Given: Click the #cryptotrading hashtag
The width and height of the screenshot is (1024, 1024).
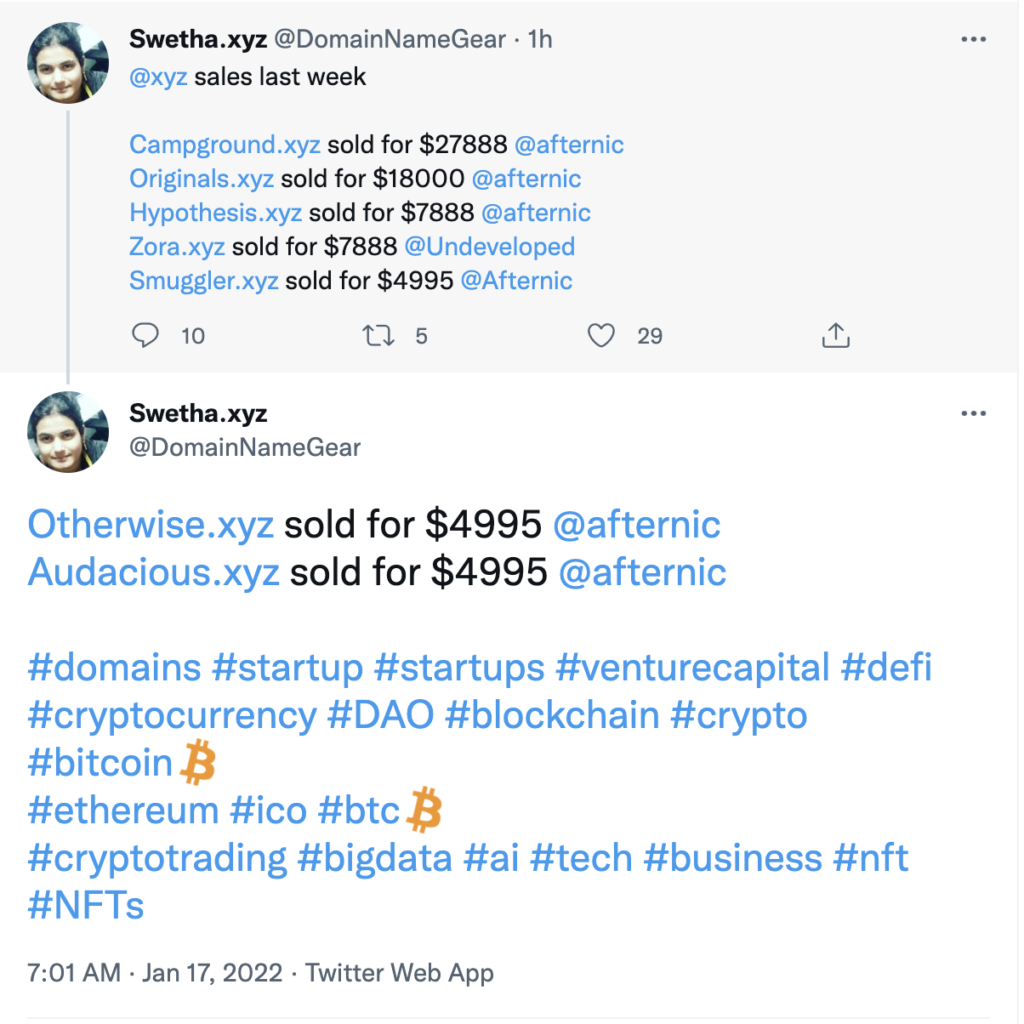Looking at the screenshot, I should (x=157, y=858).
